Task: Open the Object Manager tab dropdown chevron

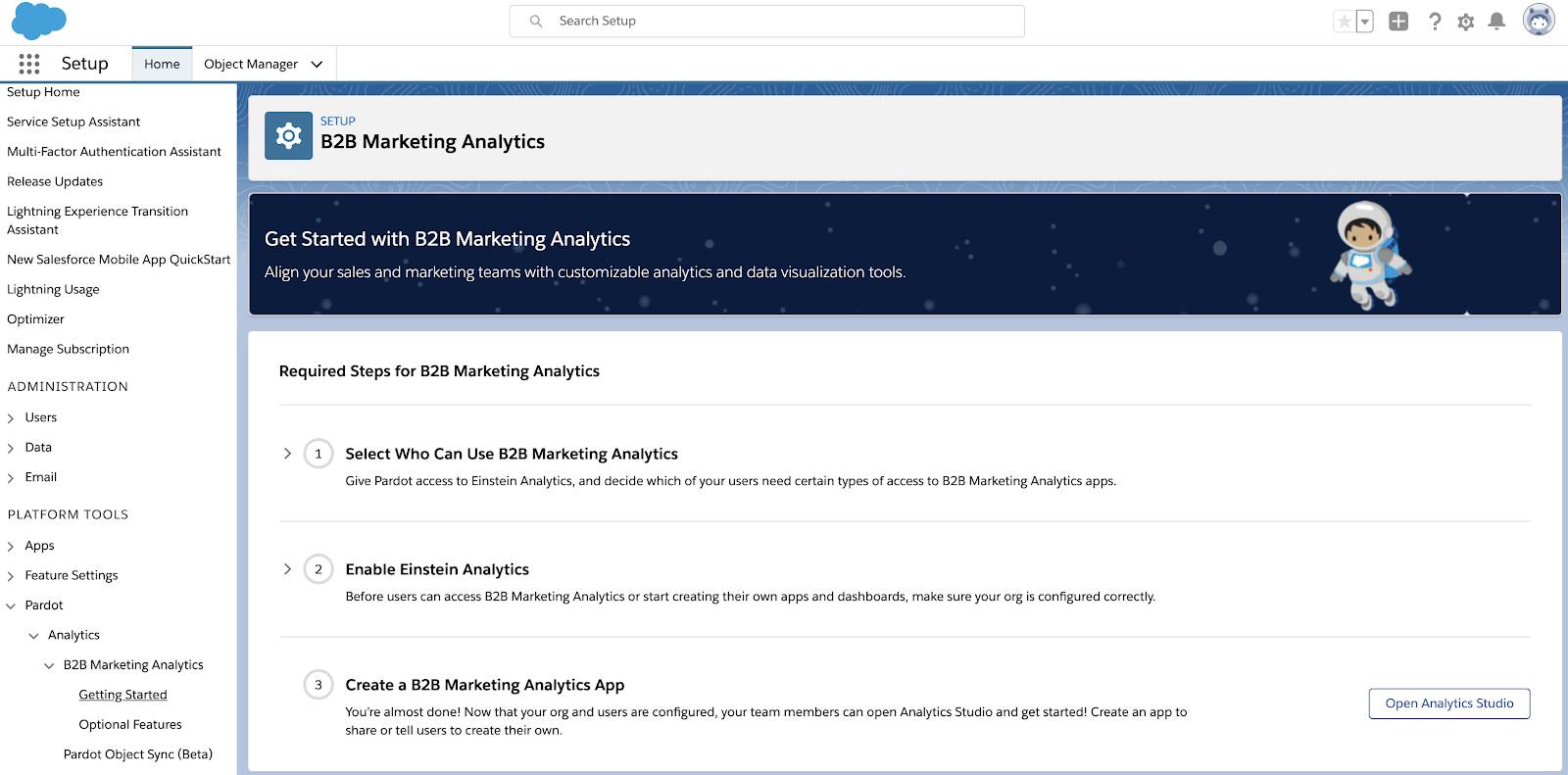Action: coord(317,65)
